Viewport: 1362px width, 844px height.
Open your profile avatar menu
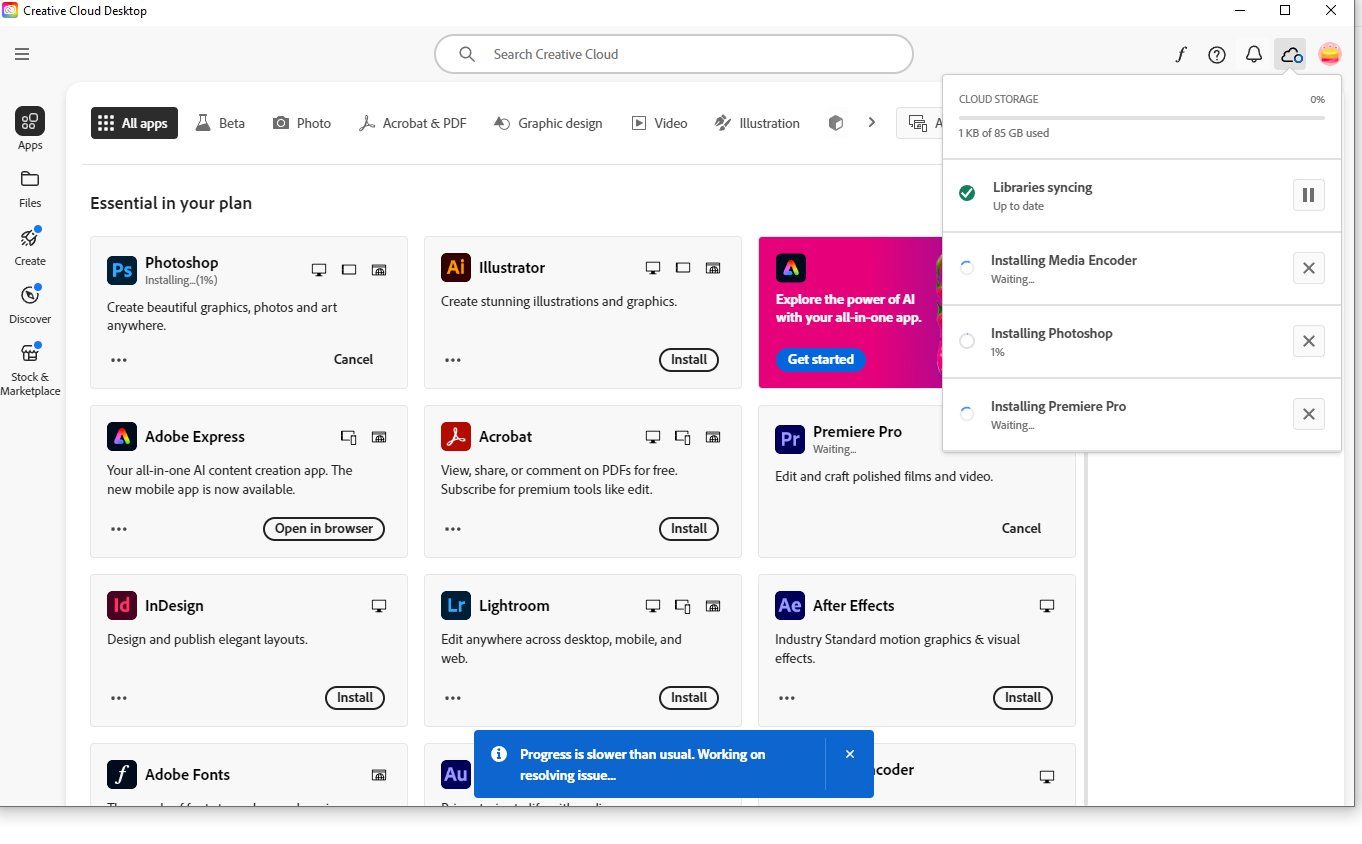coord(1330,54)
